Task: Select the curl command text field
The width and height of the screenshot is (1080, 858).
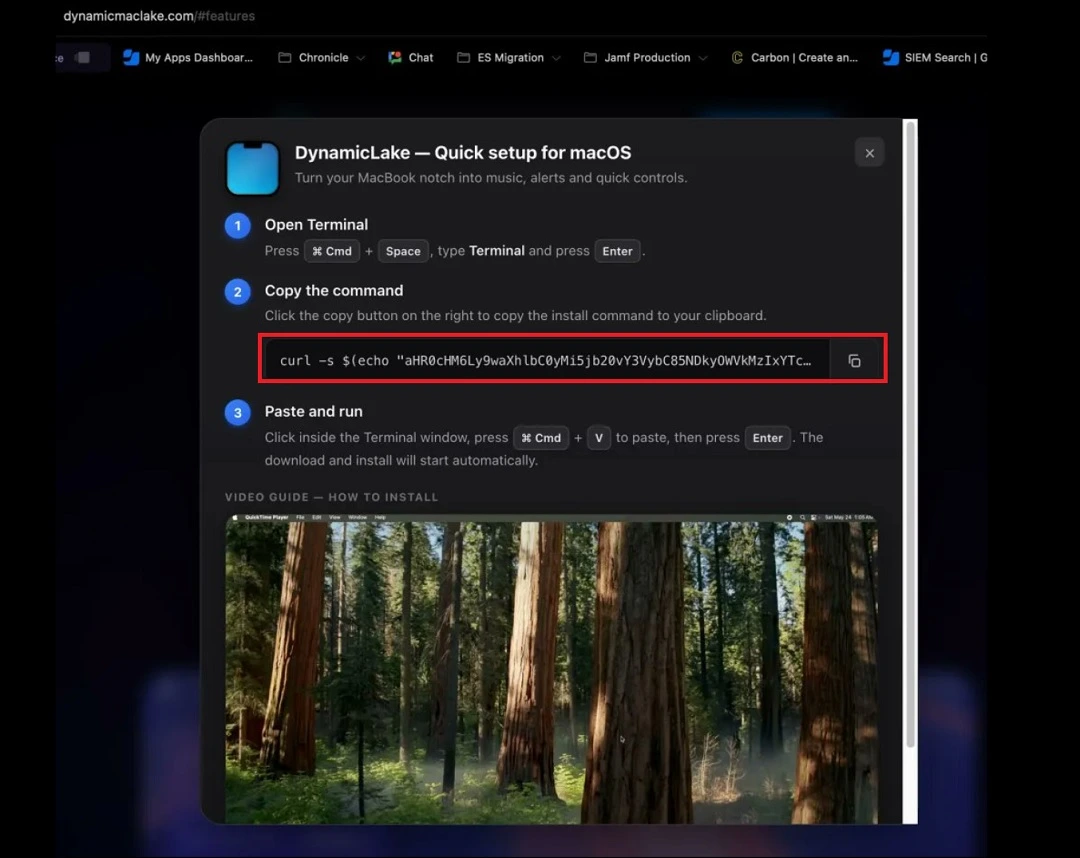Action: tap(547, 360)
